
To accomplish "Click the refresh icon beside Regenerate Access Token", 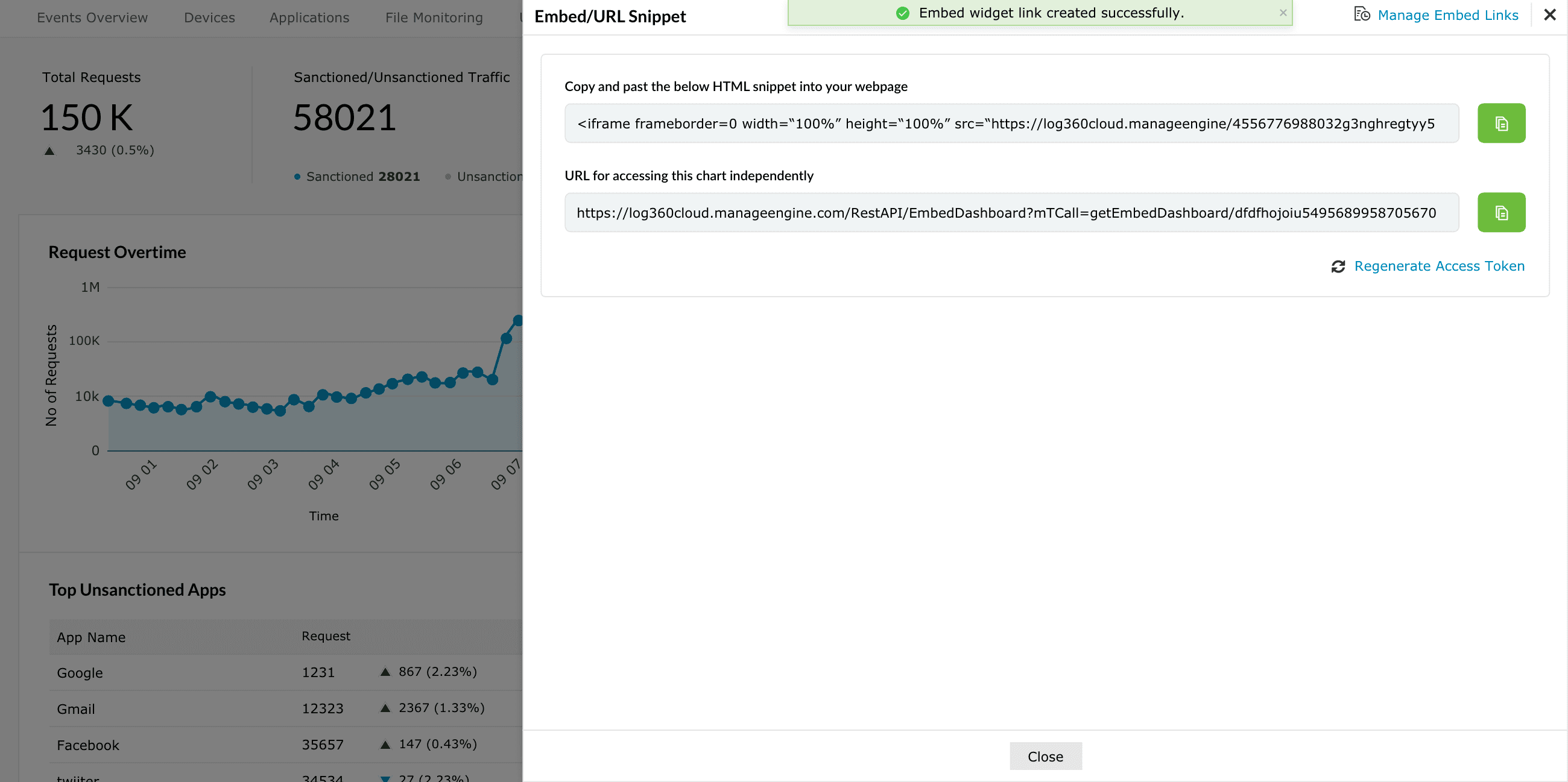I will (1338, 266).
